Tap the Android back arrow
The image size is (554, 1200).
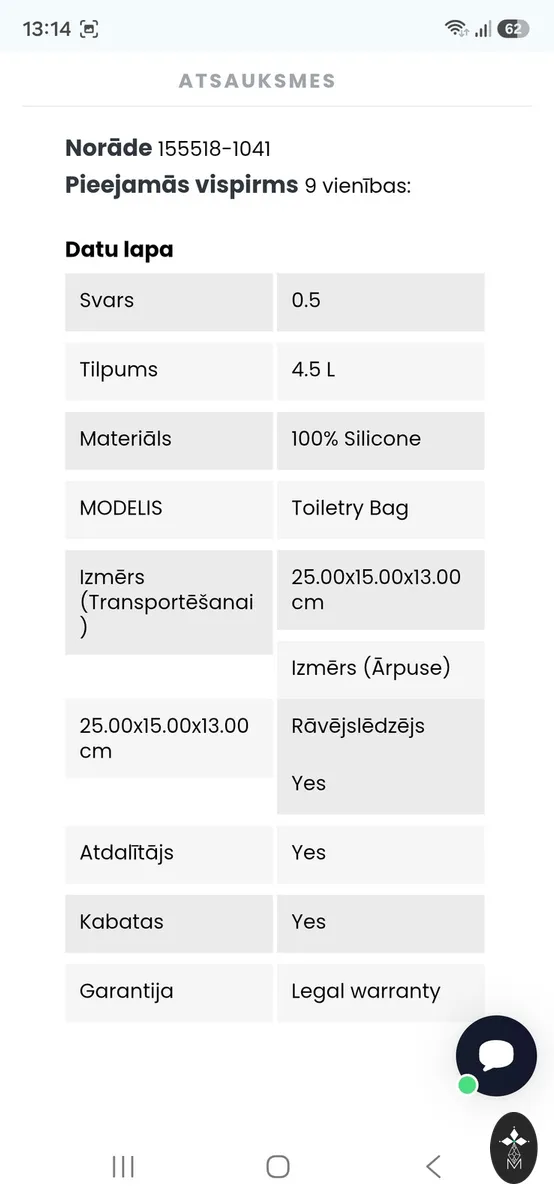[433, 1166]
